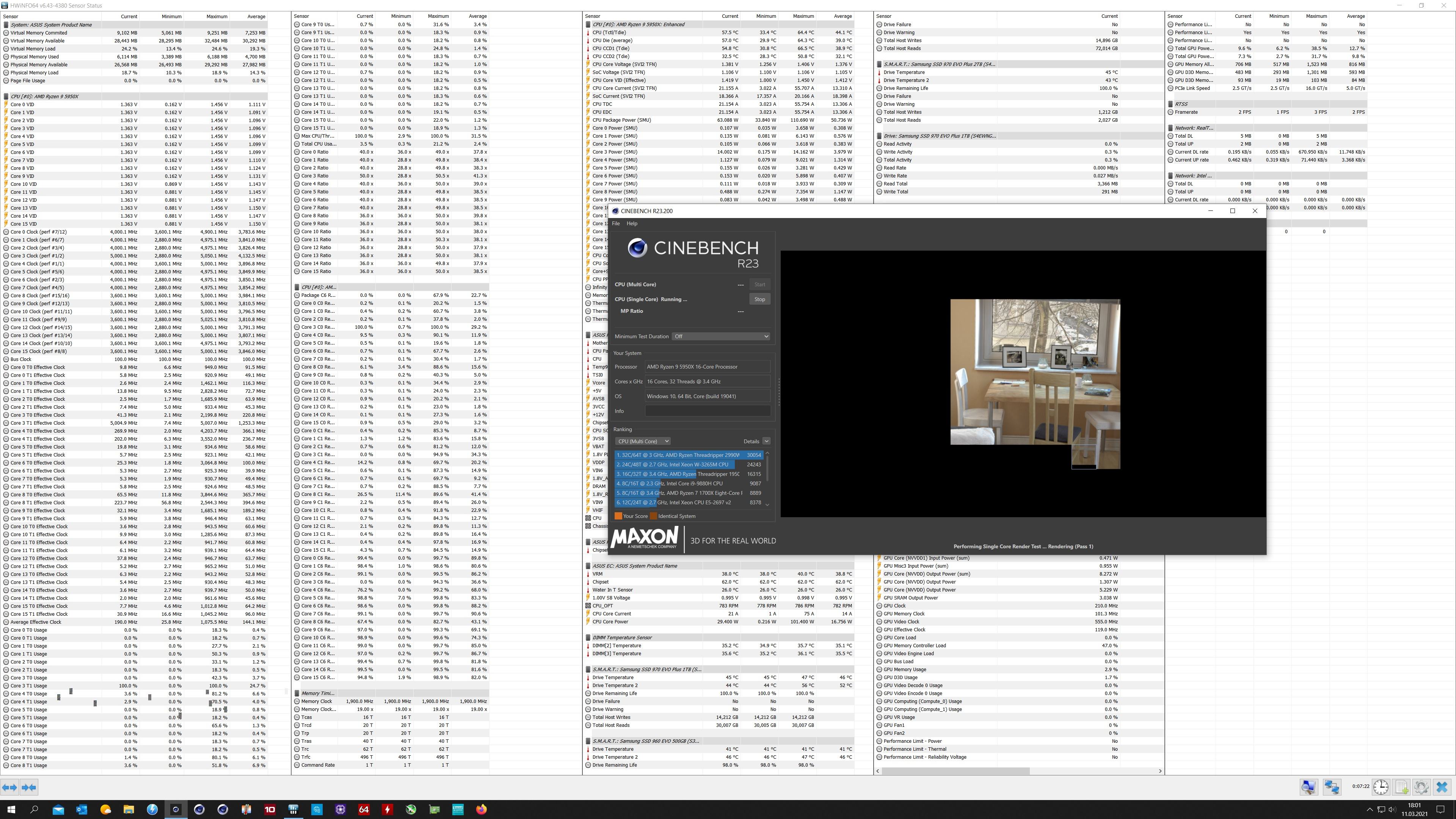Open File Explorer on taskbar
The image size is (1456, 819).
(x=128, y=810)
